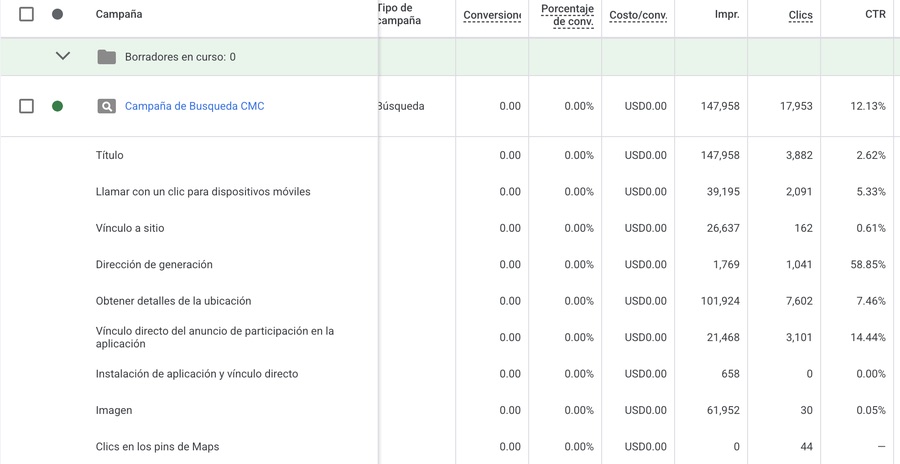Sort by Conversiones column header
The width and height of the screenshot is (900, 464).
(492, 15)
